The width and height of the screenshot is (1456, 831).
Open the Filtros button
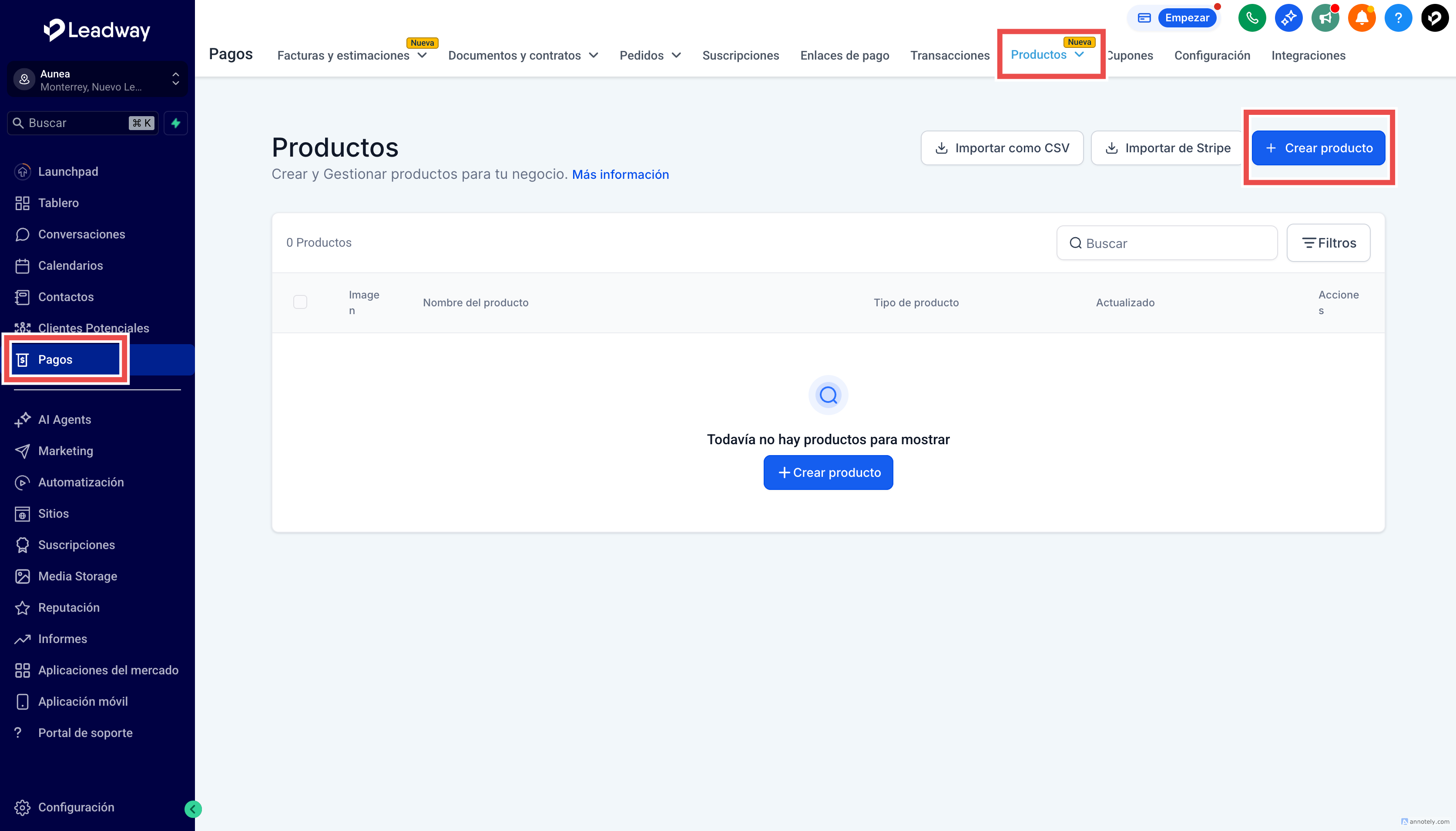(x=1328, y=243)
